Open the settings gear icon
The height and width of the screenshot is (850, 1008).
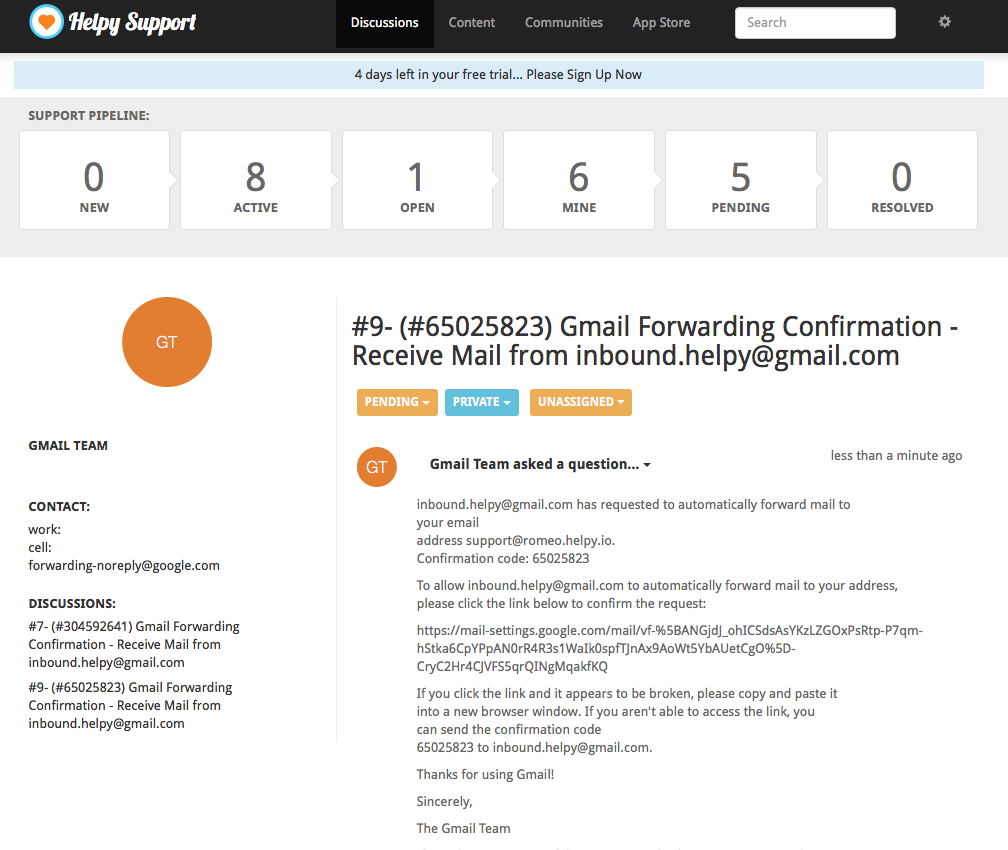(x=944, y=22)
